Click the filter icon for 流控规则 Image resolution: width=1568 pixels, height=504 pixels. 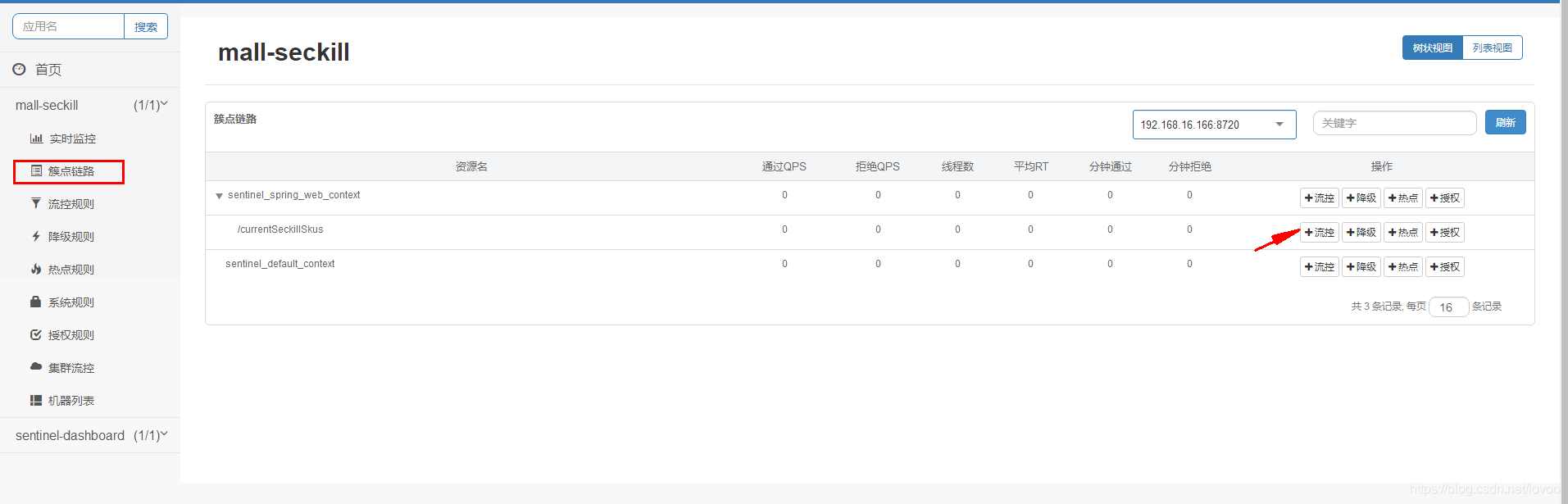(x=35, y=203)
